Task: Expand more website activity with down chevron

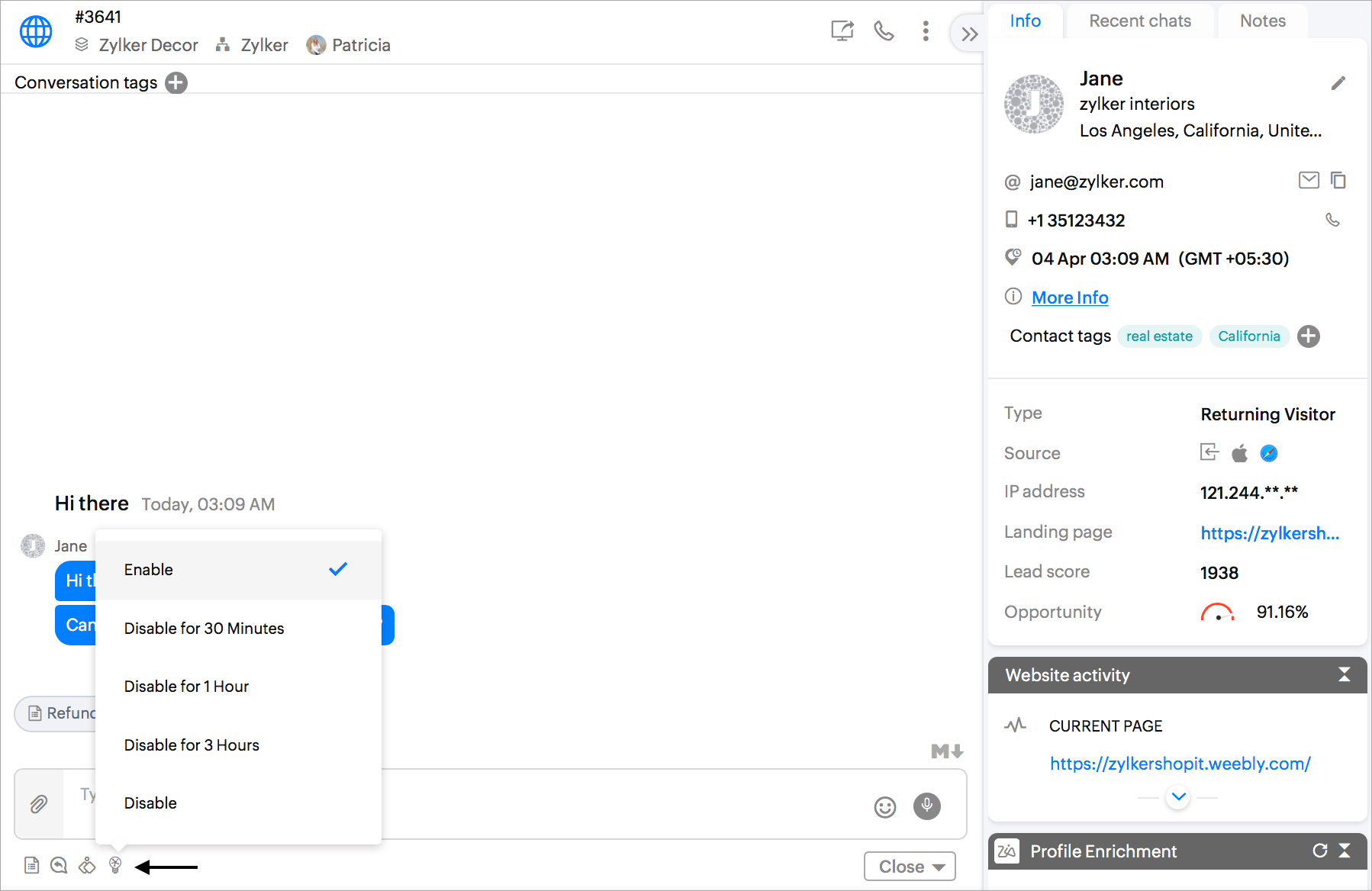Action: (1178, 797)
